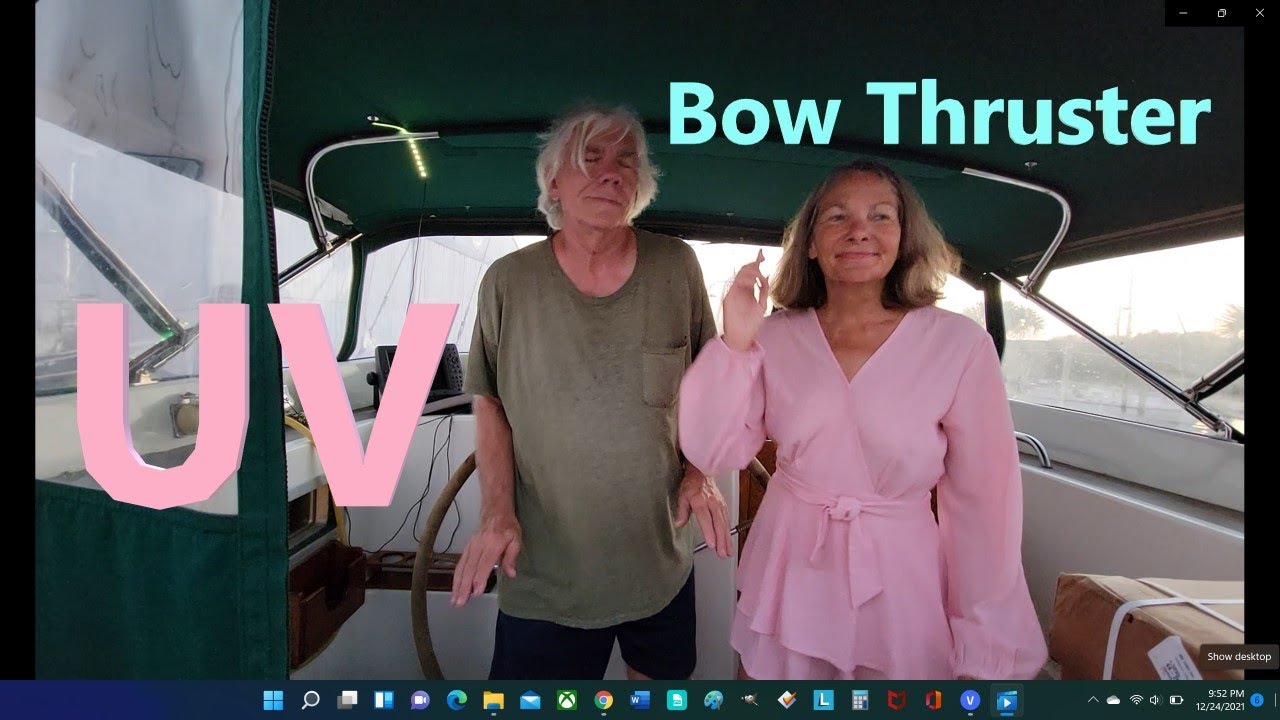This screenshot has height=720, width=1280.
Task: Open Google Chrome from the taskbar
Action: (603, 700)
